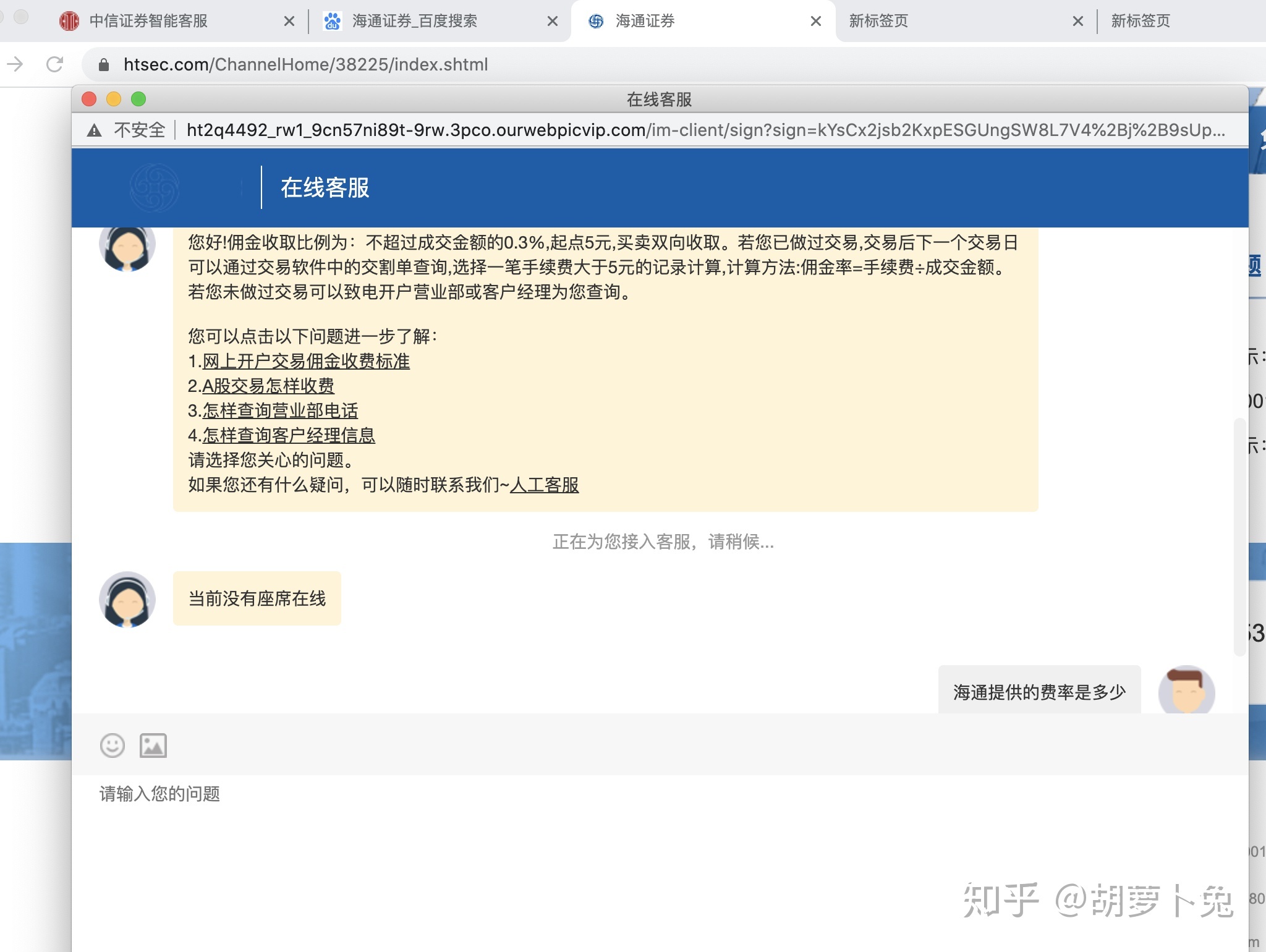Click the 当前没有座席在线 message bubble
1266x952 pixels.
coord(257,598)
